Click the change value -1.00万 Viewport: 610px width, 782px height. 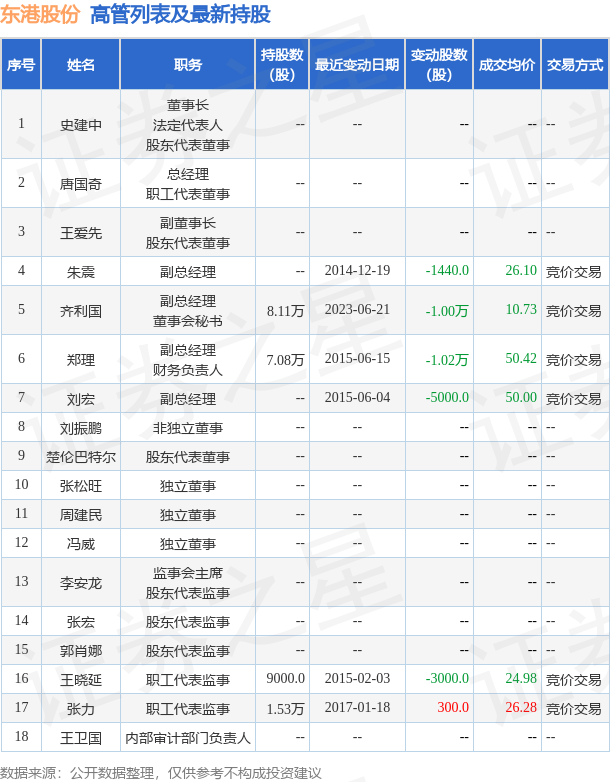447,311
